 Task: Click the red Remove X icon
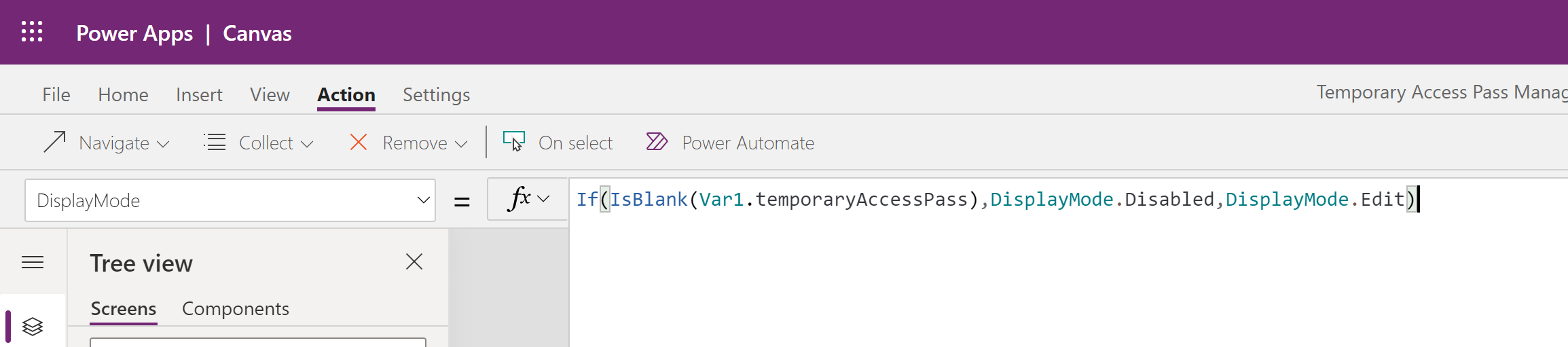point(359,142)
